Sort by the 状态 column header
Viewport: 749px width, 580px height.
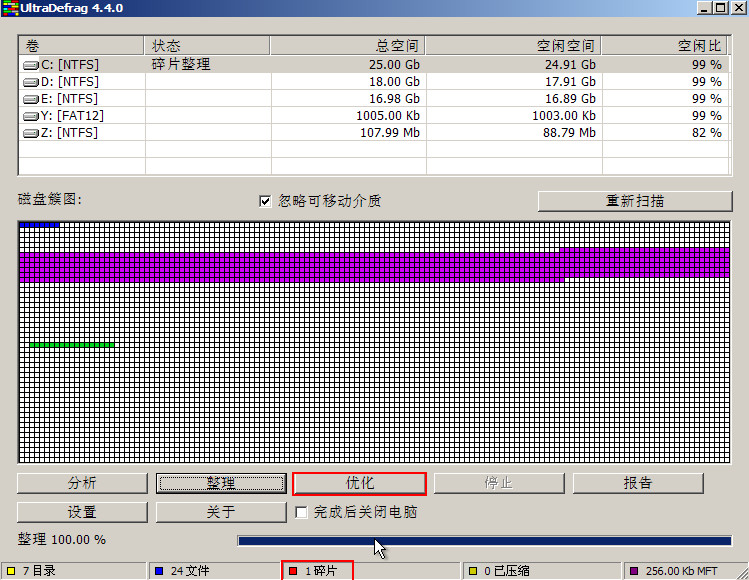207,46
